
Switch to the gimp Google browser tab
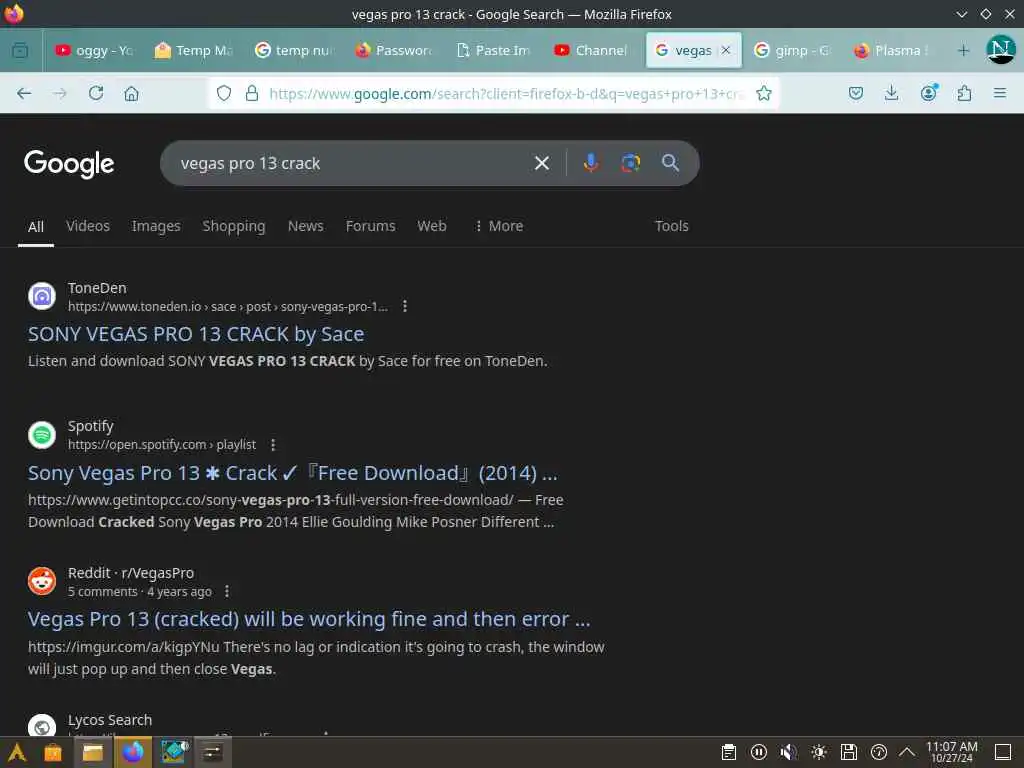[793, 50]
